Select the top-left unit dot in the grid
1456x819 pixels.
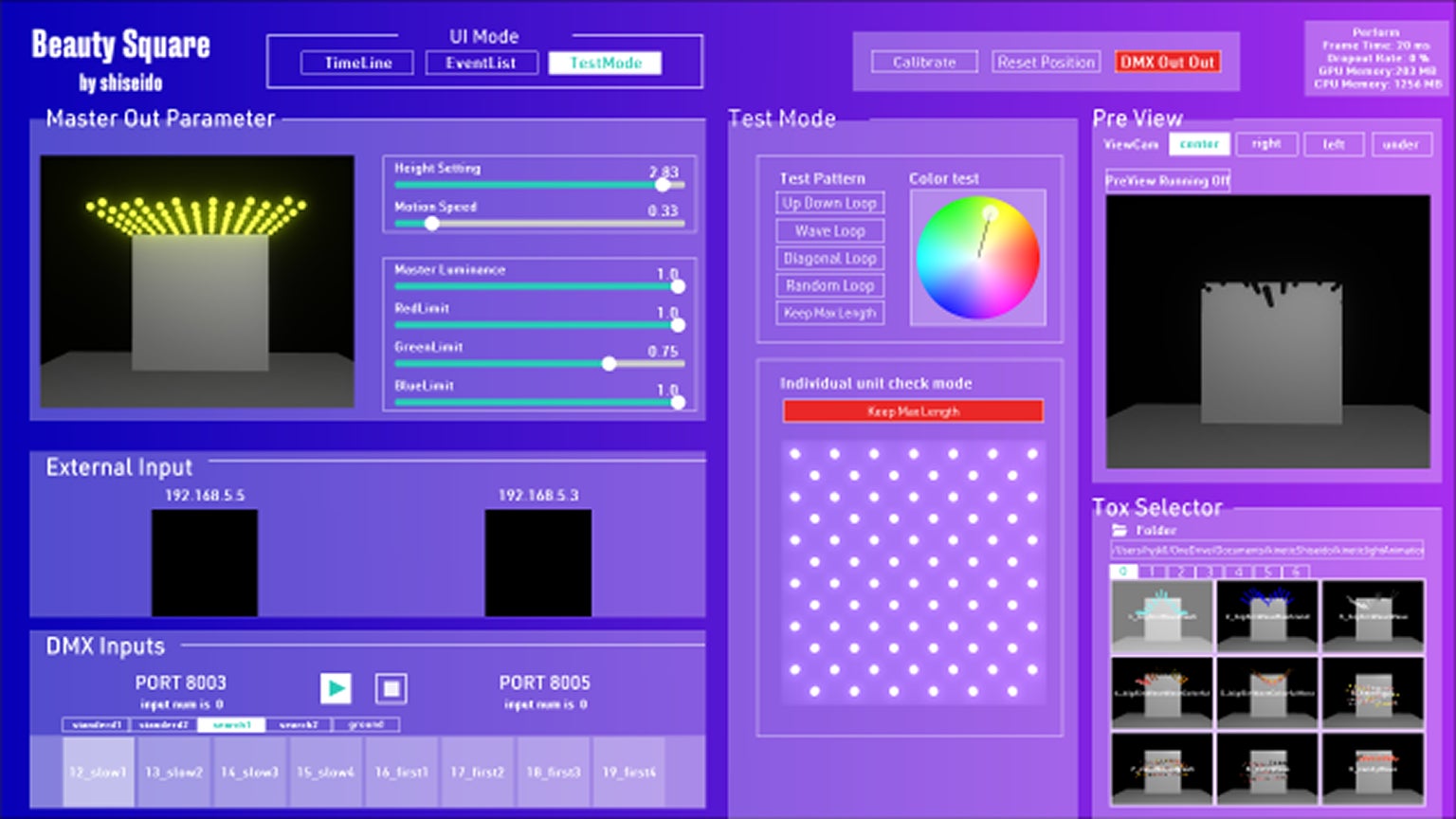click(x=795, y=454)
